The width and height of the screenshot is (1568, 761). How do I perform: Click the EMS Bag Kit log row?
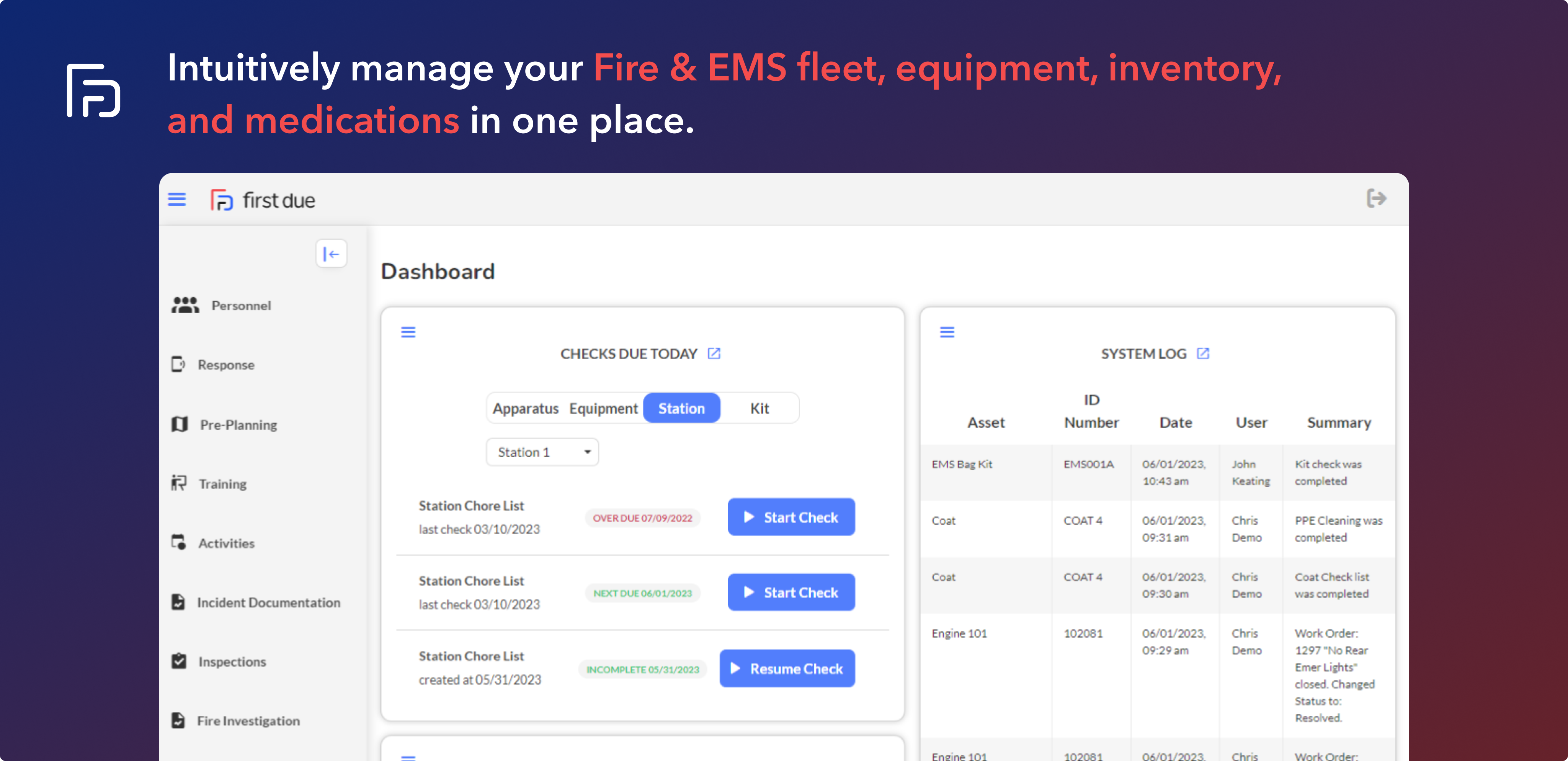click(x=962, y=465)
